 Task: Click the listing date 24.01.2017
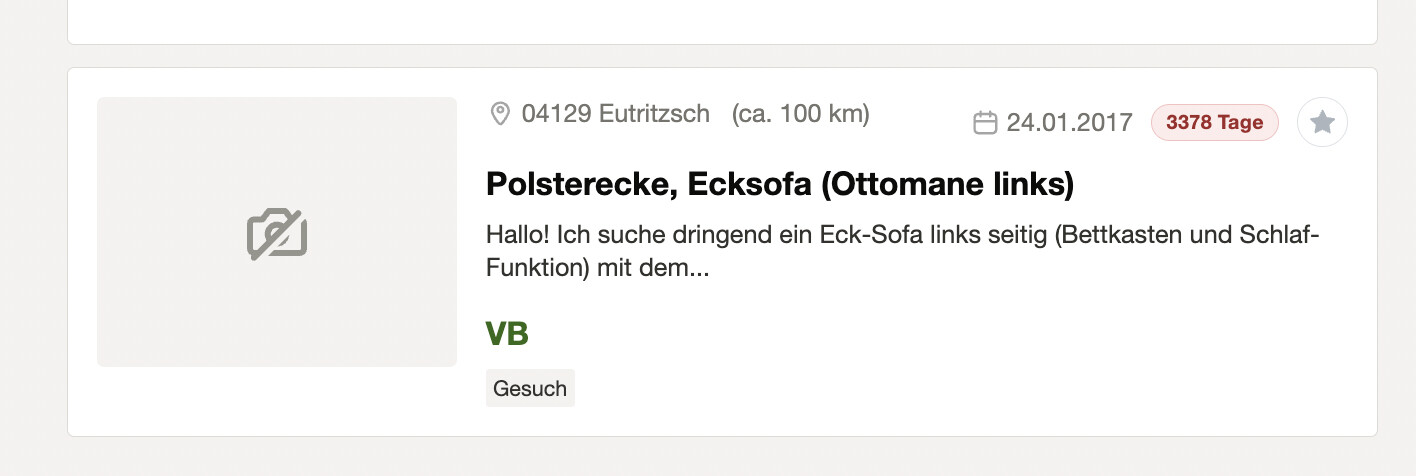[x=1069, y=123]
